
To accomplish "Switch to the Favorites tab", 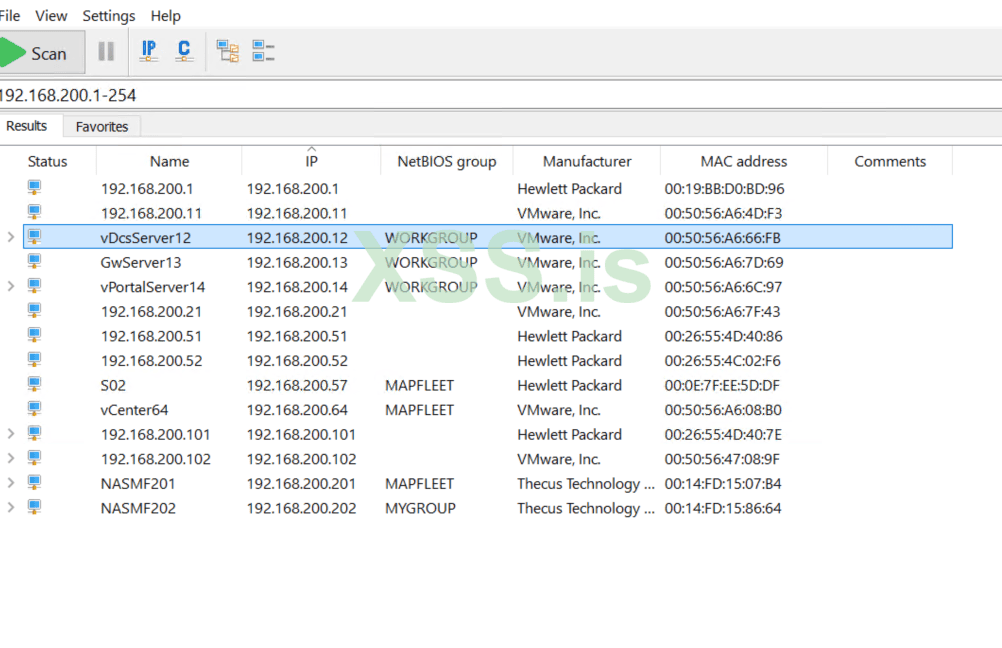I will 102,127.
